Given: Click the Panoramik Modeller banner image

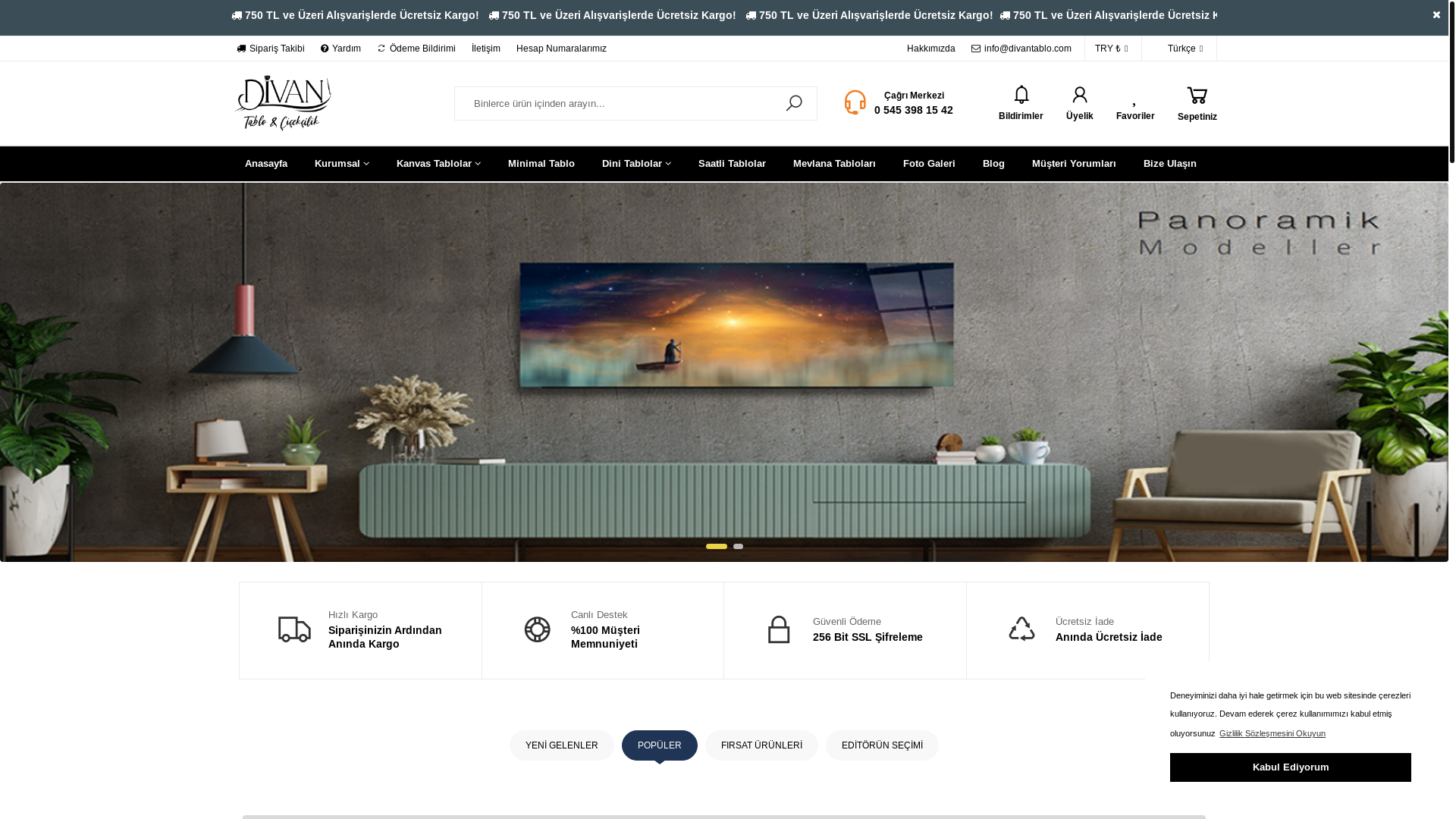Looking at the screenshot, I should tap(724, 372).
